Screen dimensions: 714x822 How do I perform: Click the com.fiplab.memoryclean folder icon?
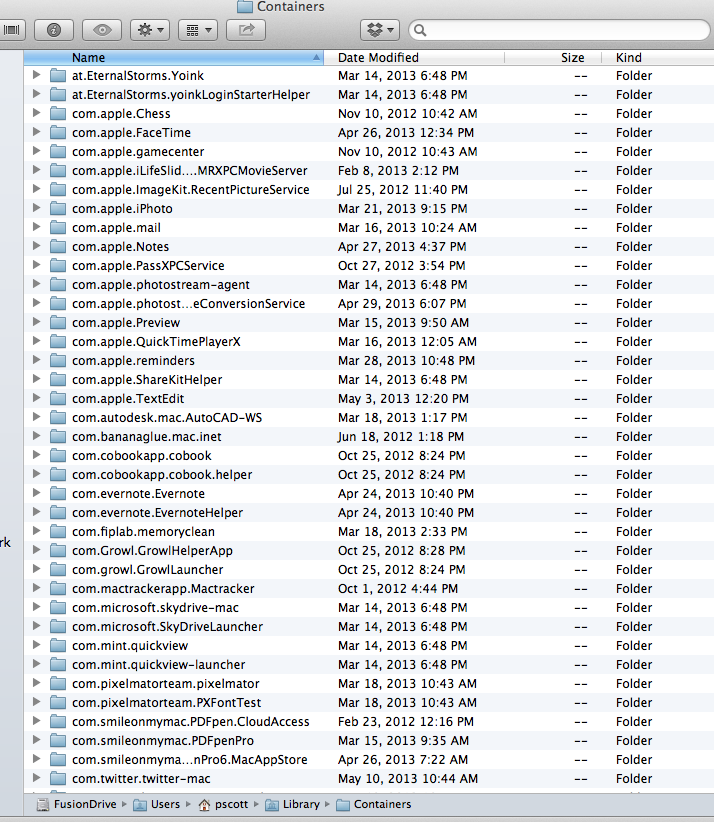(58, 532)
